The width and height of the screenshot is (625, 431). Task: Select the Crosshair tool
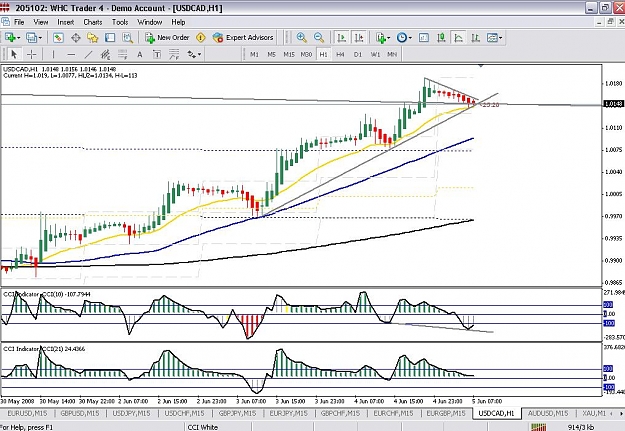click(31, 54)
